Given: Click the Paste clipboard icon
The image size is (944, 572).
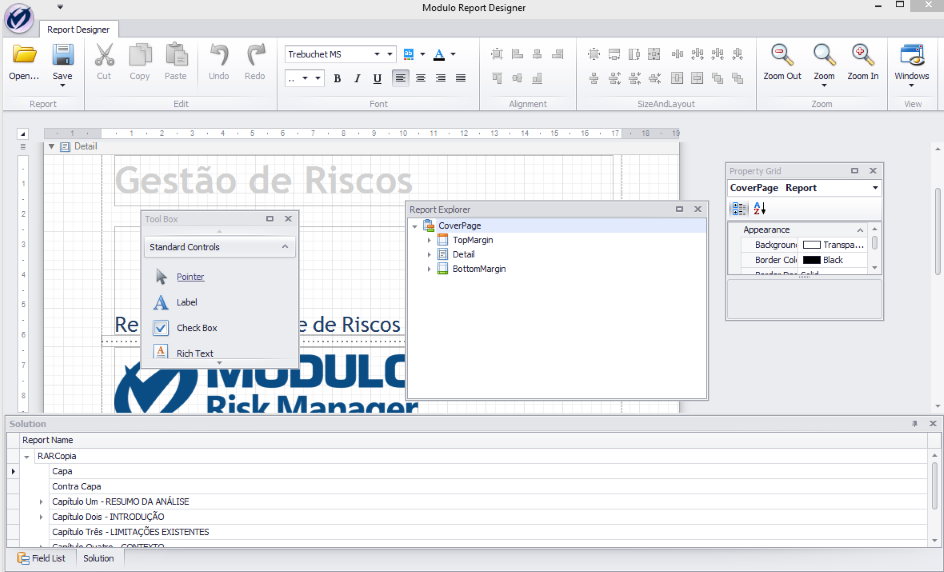Looking at the screenshot, I should point(176,55).
